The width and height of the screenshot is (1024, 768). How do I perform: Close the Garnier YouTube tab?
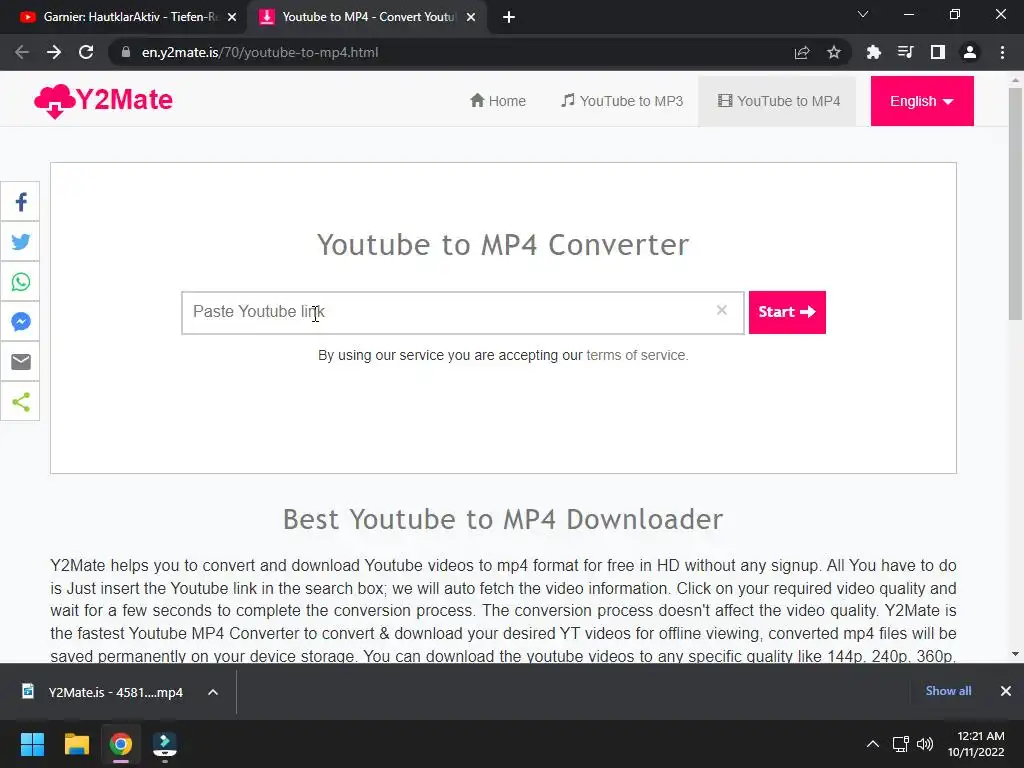point(232,17)
